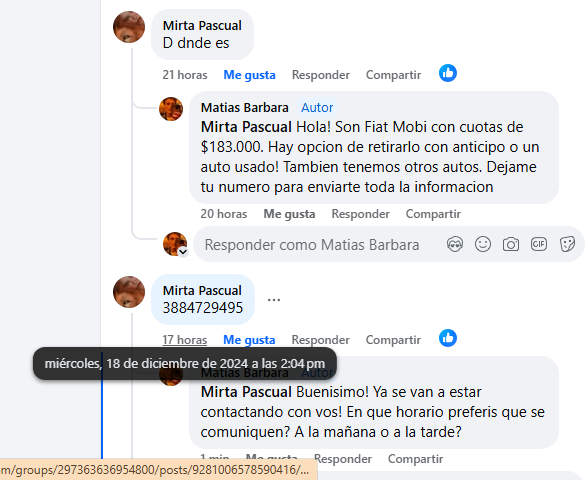This screenshot has width=587, height=480.
Task: Open the sticker picker in reply box
Action: pos(567,244)
